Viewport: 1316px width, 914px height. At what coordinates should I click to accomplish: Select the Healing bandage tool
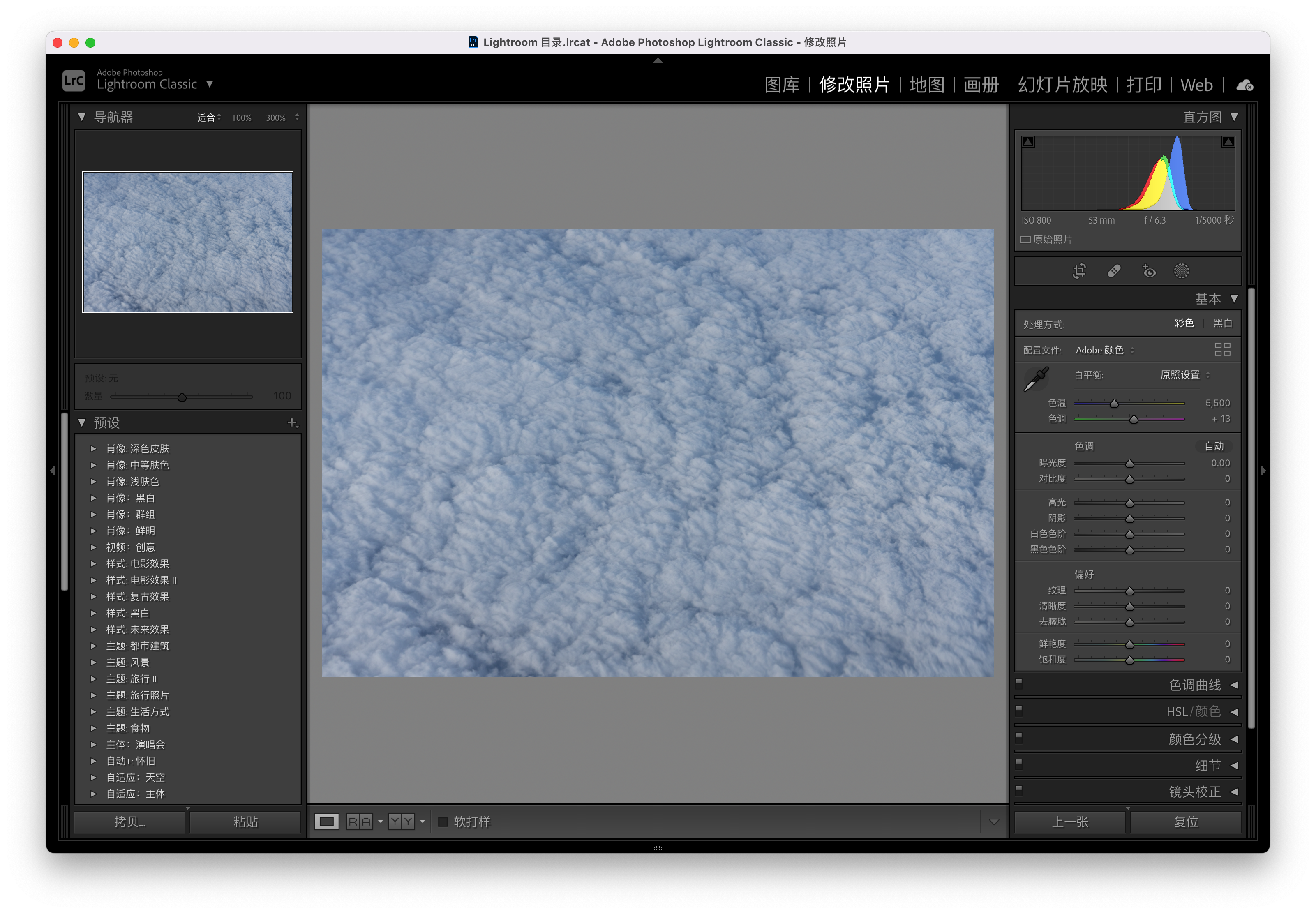(x=1114, y=271)
